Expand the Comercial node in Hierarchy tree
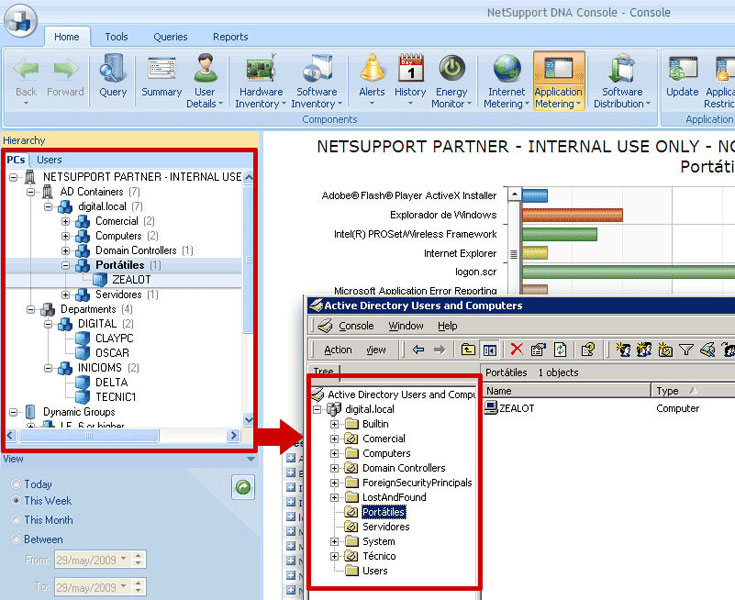This screenshot has width=735, height=600. [66, 221]
